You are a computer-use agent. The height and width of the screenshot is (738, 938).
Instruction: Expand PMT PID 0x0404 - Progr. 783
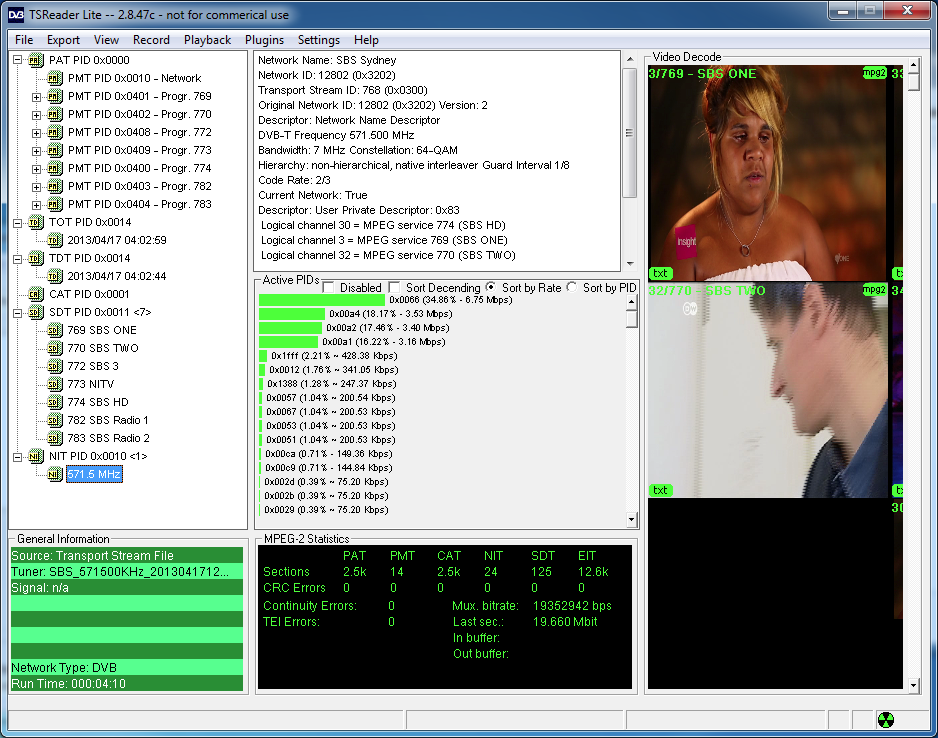pos(36,204)
